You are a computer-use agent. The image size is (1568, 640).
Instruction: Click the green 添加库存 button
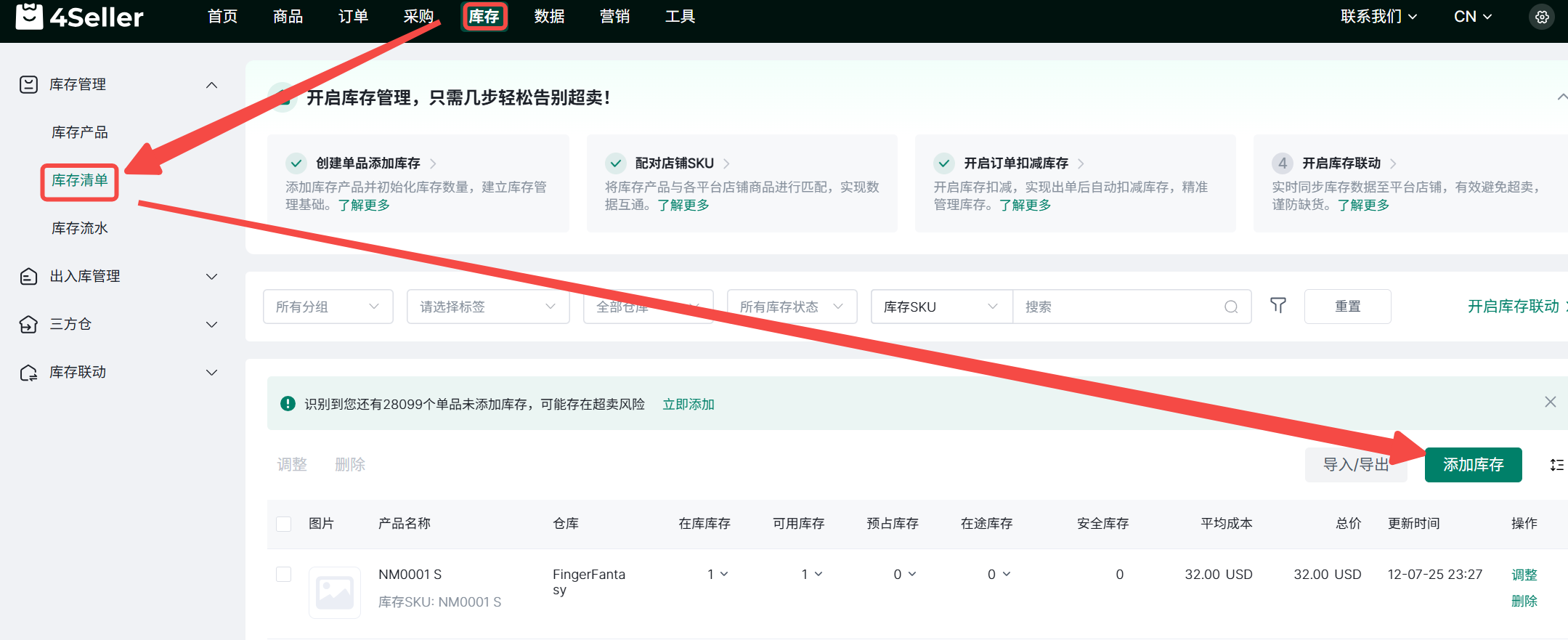[1473, 465]
